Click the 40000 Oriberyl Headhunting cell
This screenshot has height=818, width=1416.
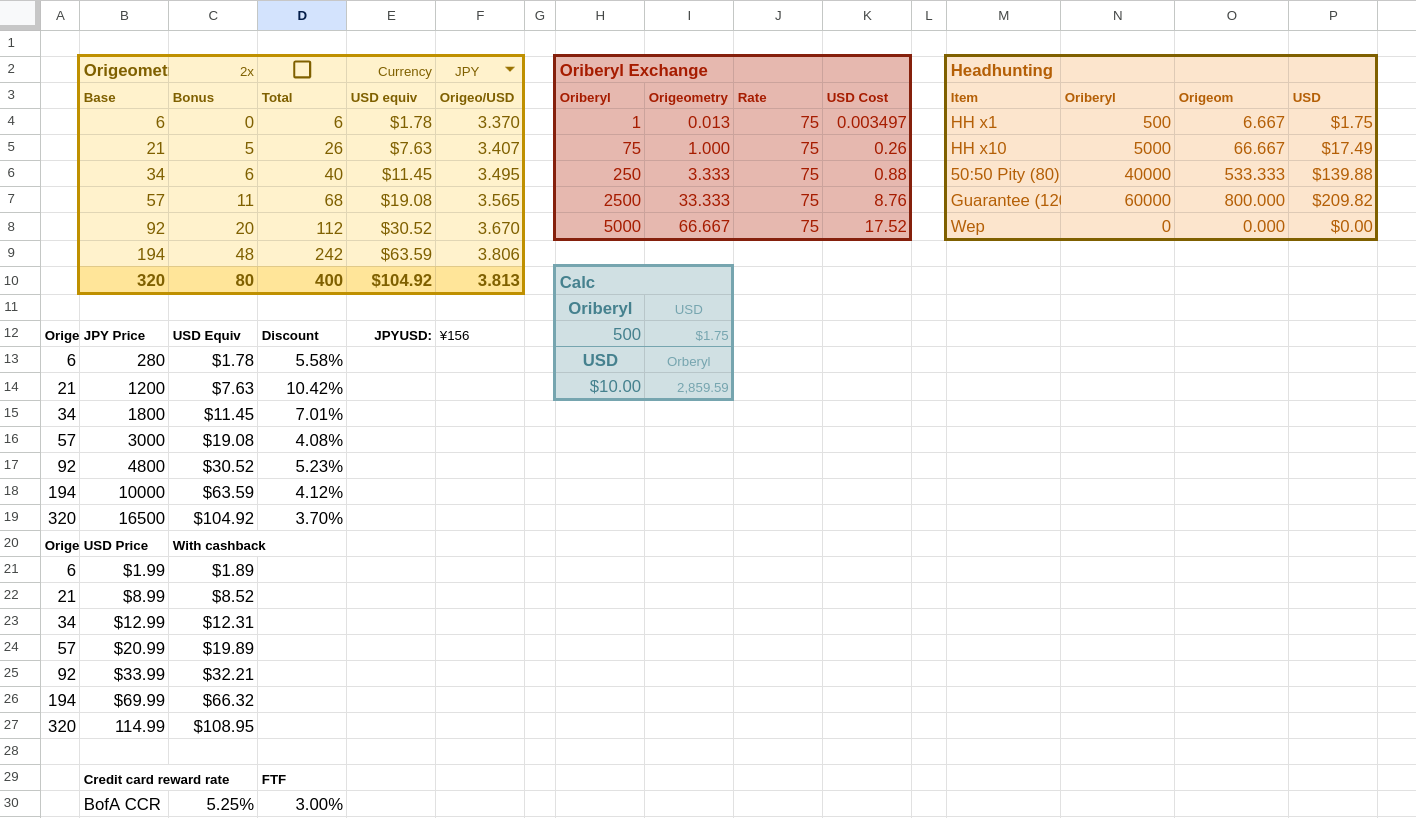1117,174
